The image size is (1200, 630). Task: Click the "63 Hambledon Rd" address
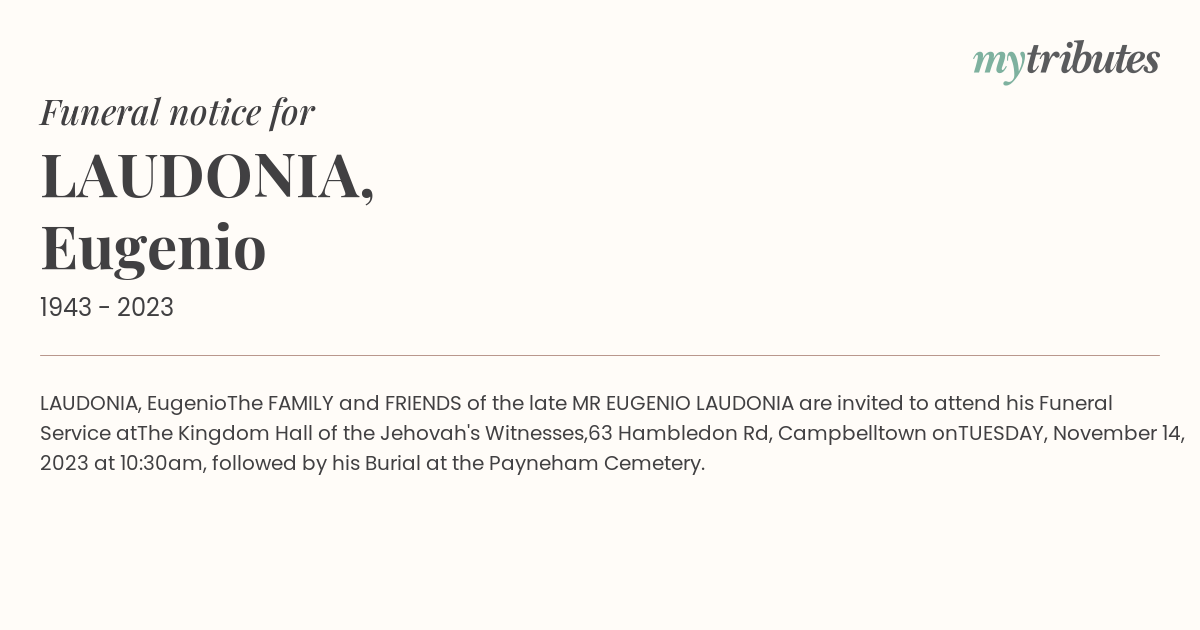click(x=678, y=434)
